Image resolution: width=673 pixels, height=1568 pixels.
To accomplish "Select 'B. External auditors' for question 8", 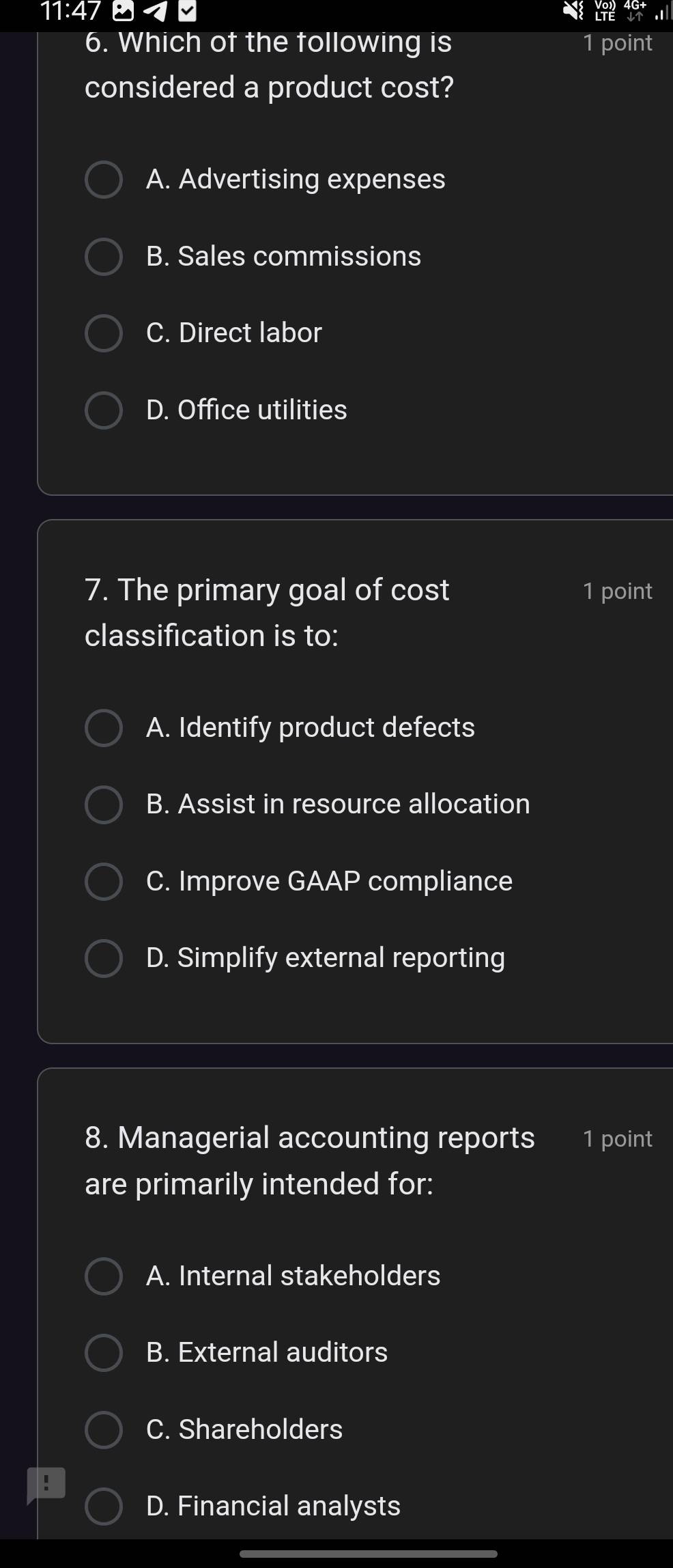I will pos(104,1352).
